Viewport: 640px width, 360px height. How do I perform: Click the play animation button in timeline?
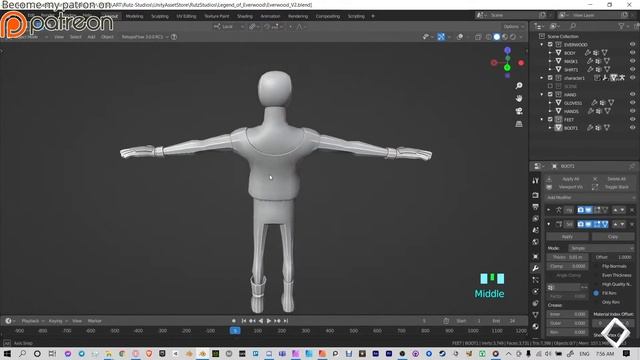click(x=269, y=321)
